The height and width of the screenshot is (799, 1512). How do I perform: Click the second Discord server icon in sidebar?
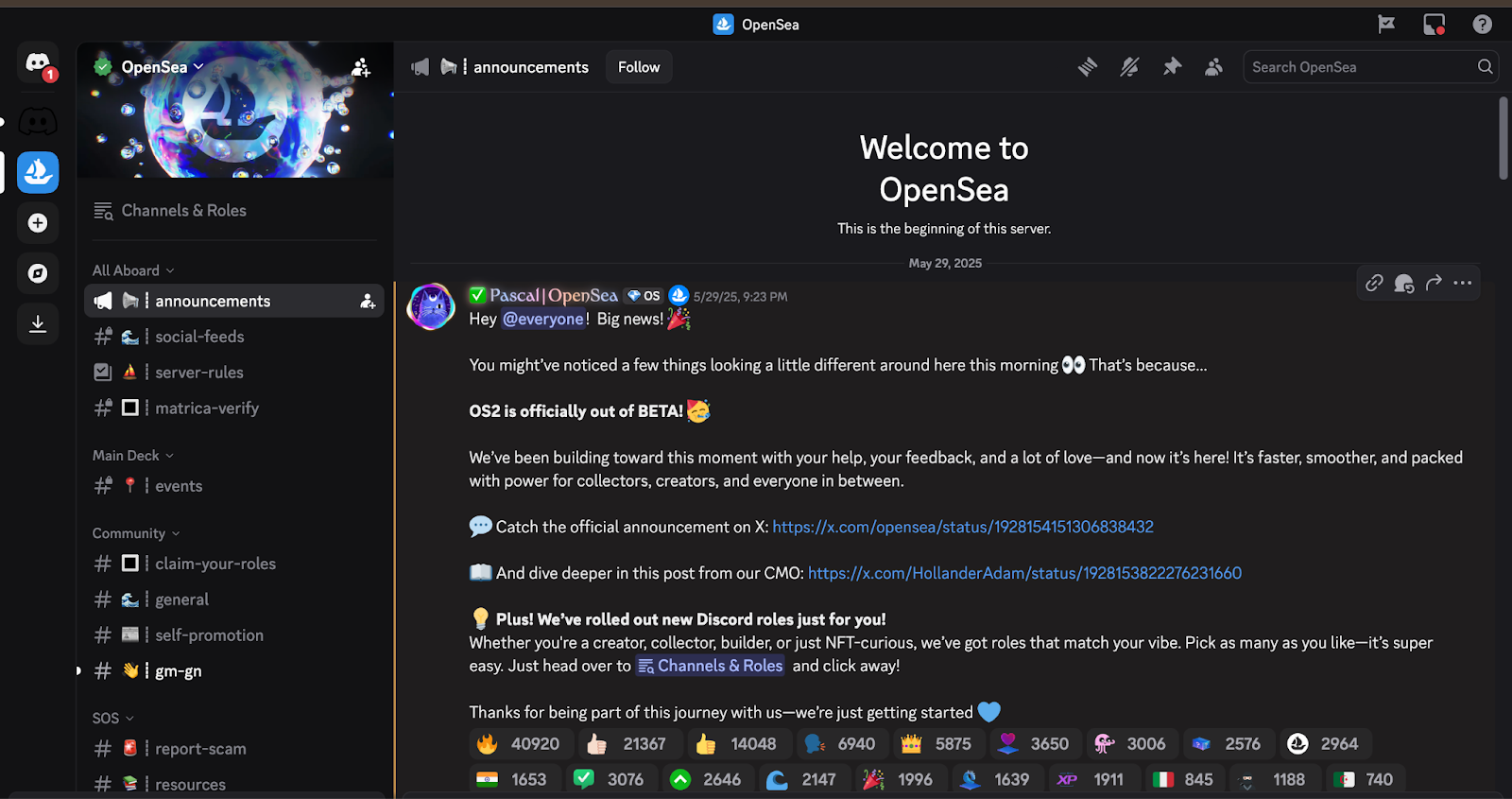tap(38, 121)
